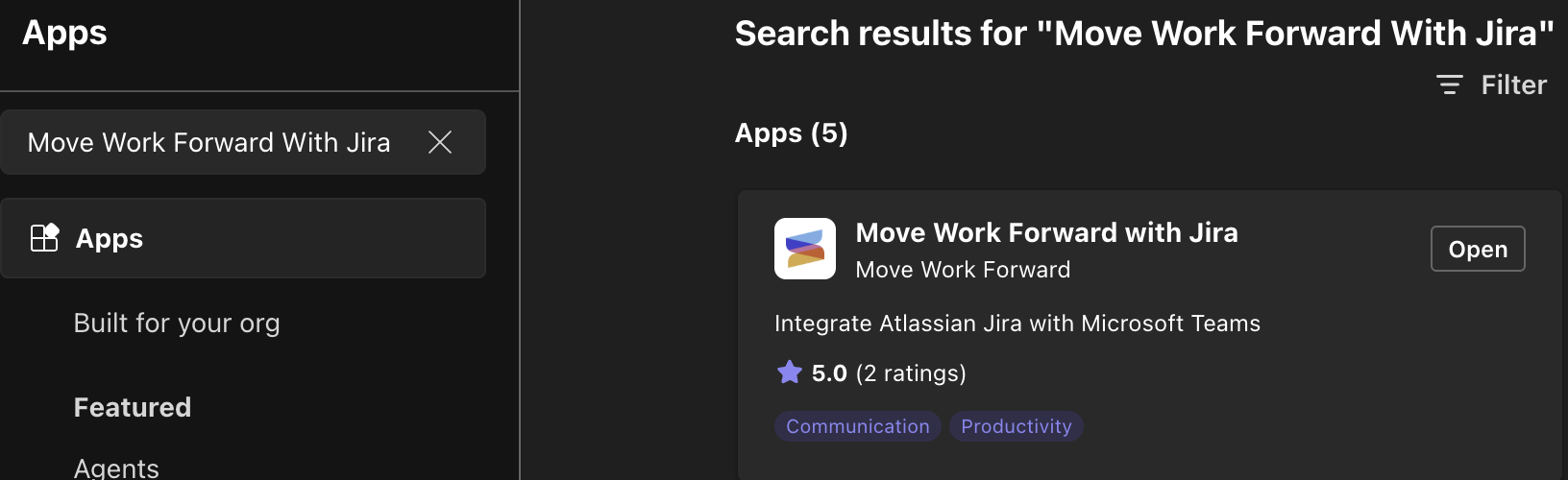1568x480 pixels.
Task: Clear the search field with the X icon
Action: point(440,142)
